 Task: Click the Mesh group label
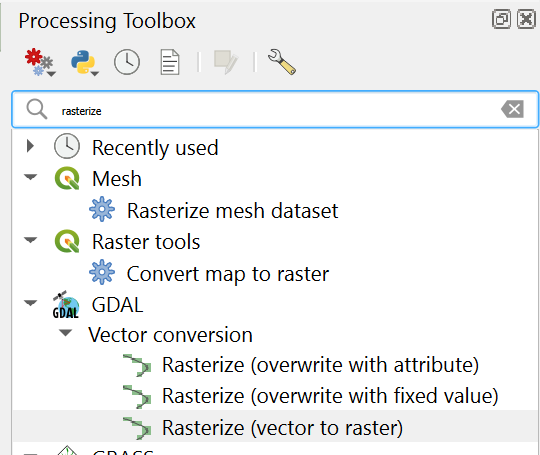117,179
